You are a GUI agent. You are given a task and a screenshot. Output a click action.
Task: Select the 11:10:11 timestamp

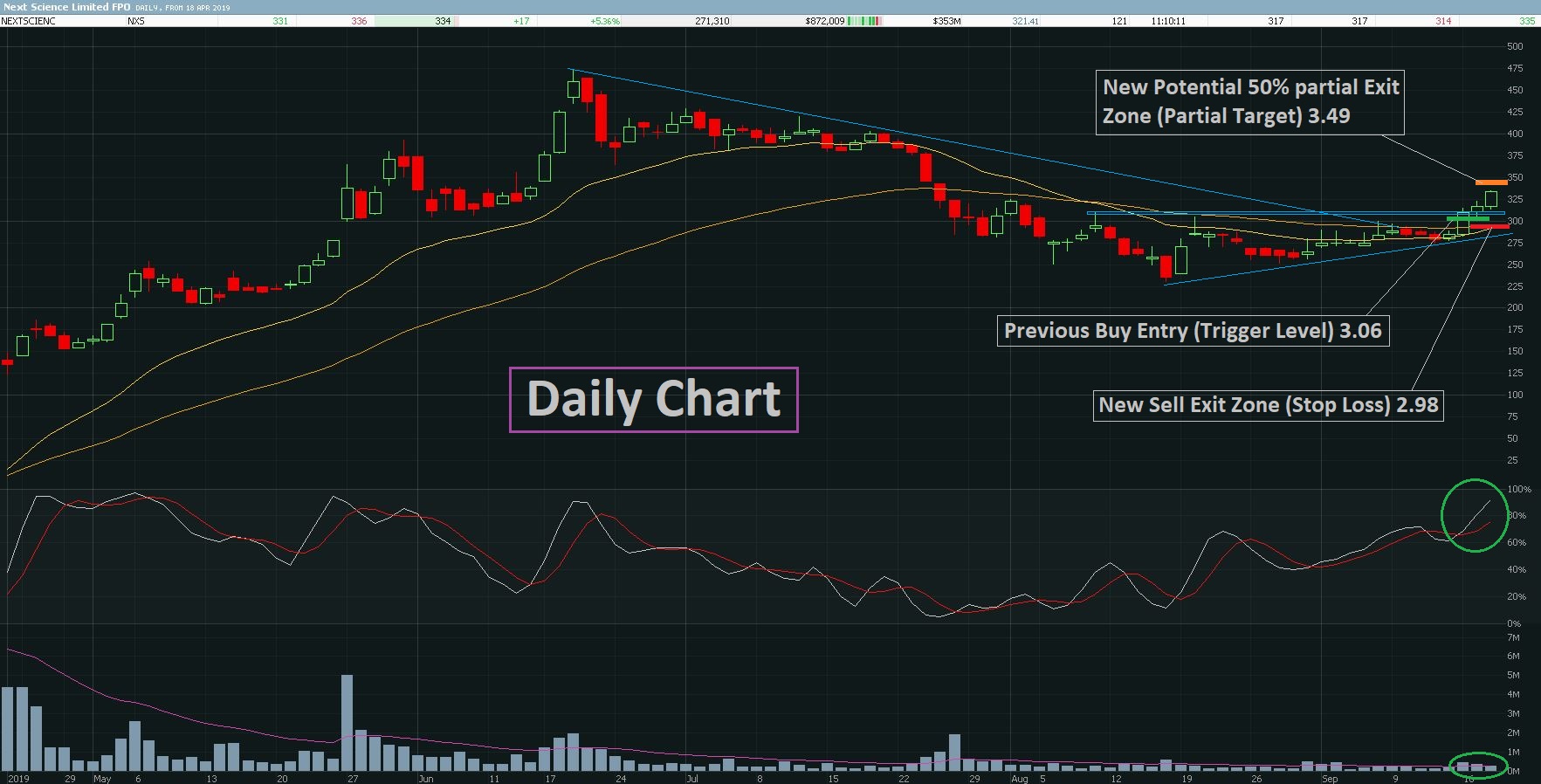(1168, 21)
